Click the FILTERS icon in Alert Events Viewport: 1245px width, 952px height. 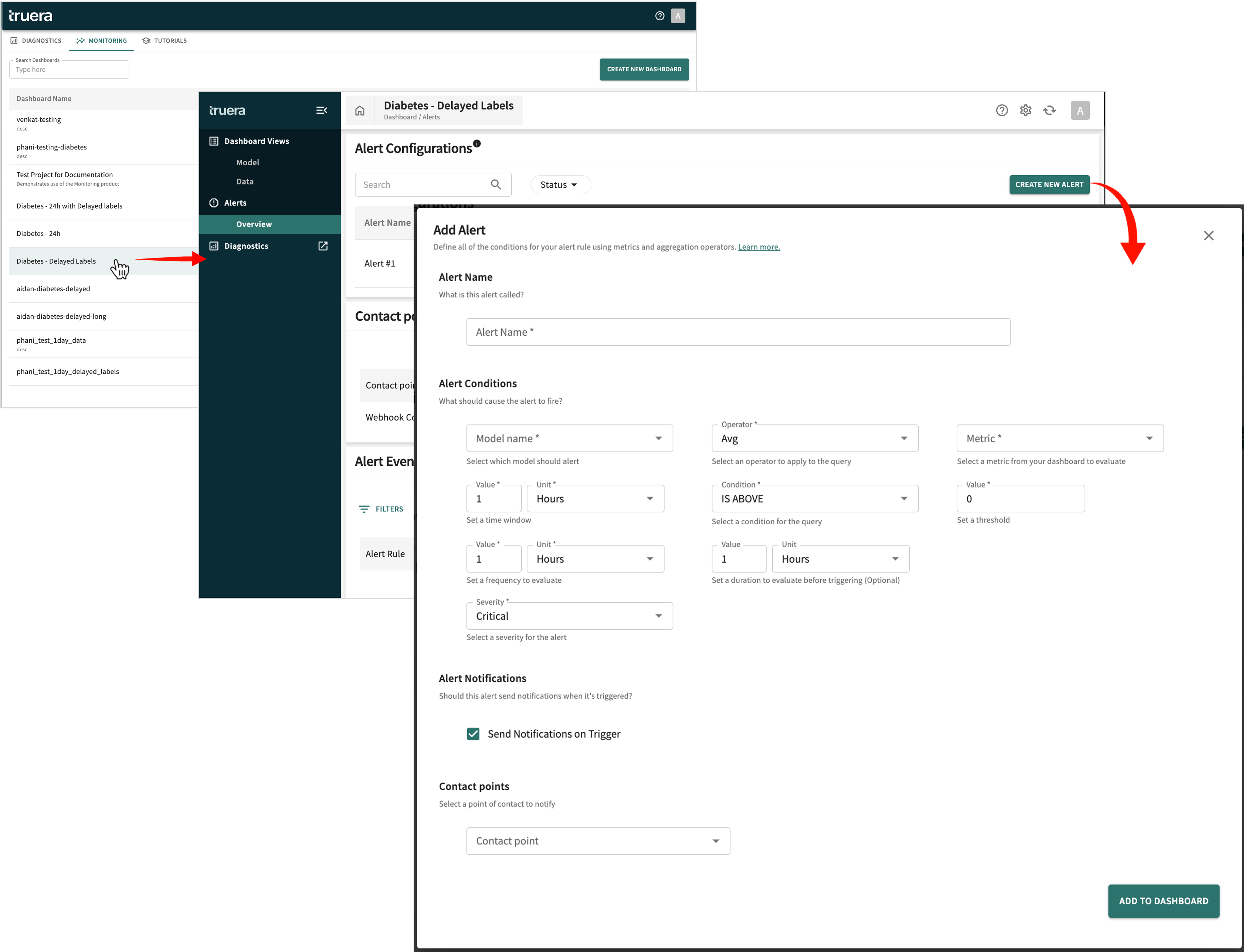coord(364,509)
